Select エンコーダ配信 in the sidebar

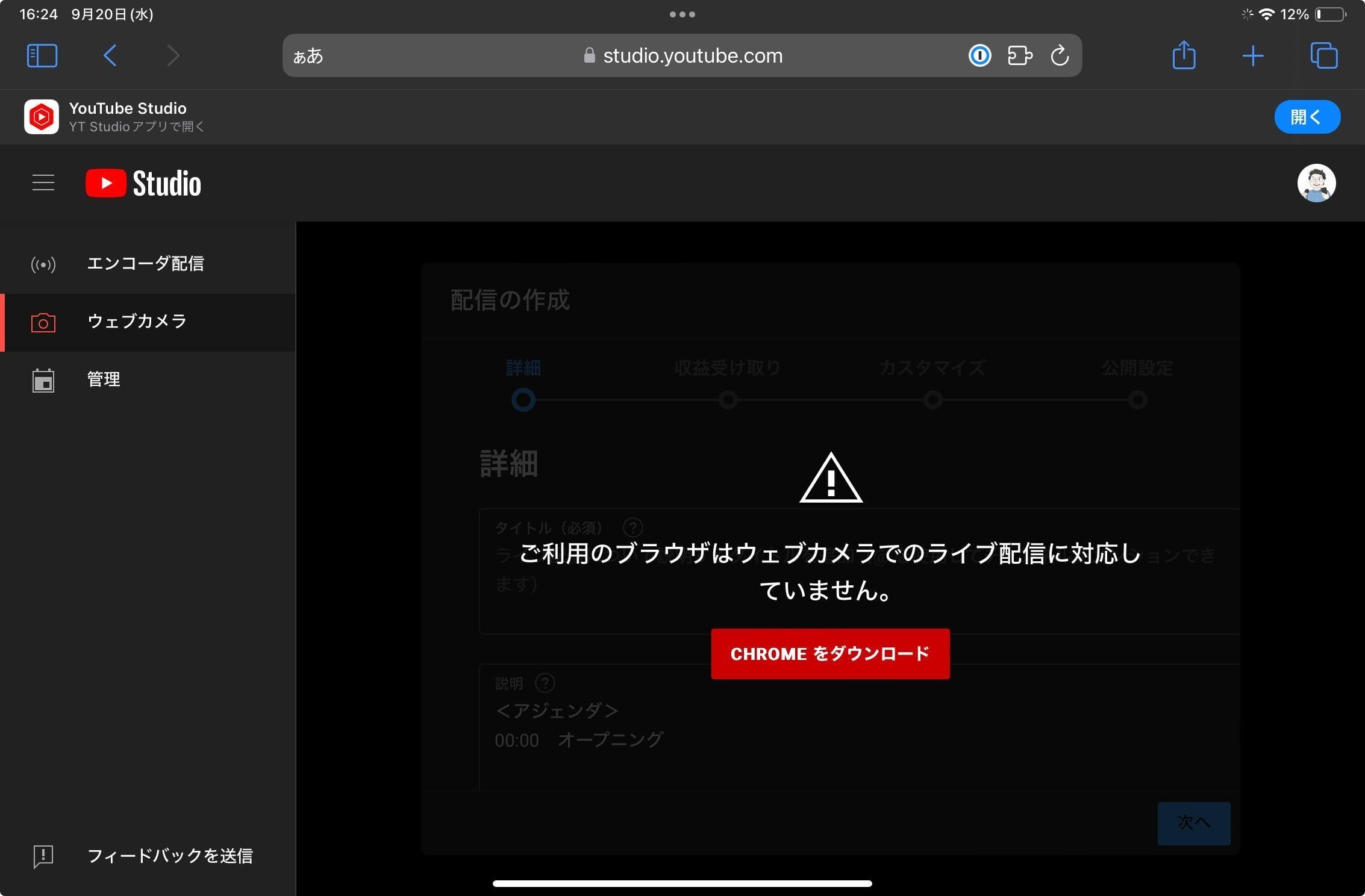tap(148, 264)
